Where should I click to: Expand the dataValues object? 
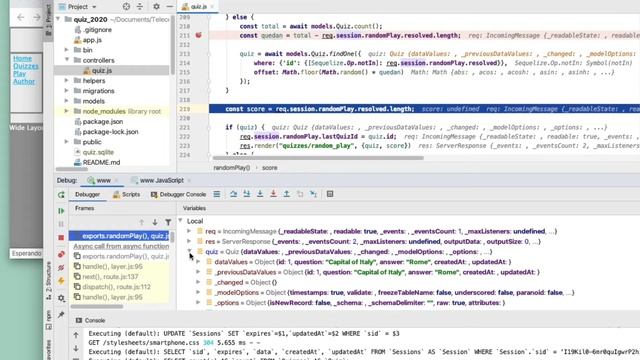198,262
